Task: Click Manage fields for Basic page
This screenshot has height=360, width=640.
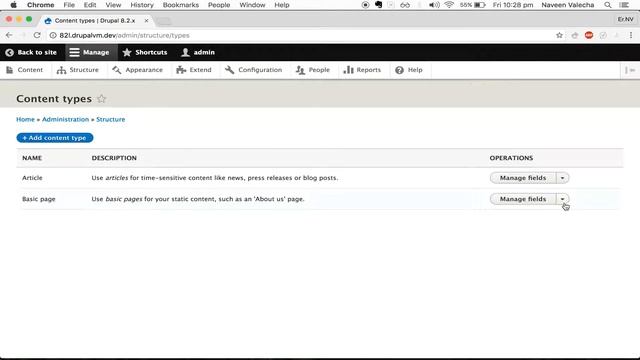Action: [x=523, y=199]
